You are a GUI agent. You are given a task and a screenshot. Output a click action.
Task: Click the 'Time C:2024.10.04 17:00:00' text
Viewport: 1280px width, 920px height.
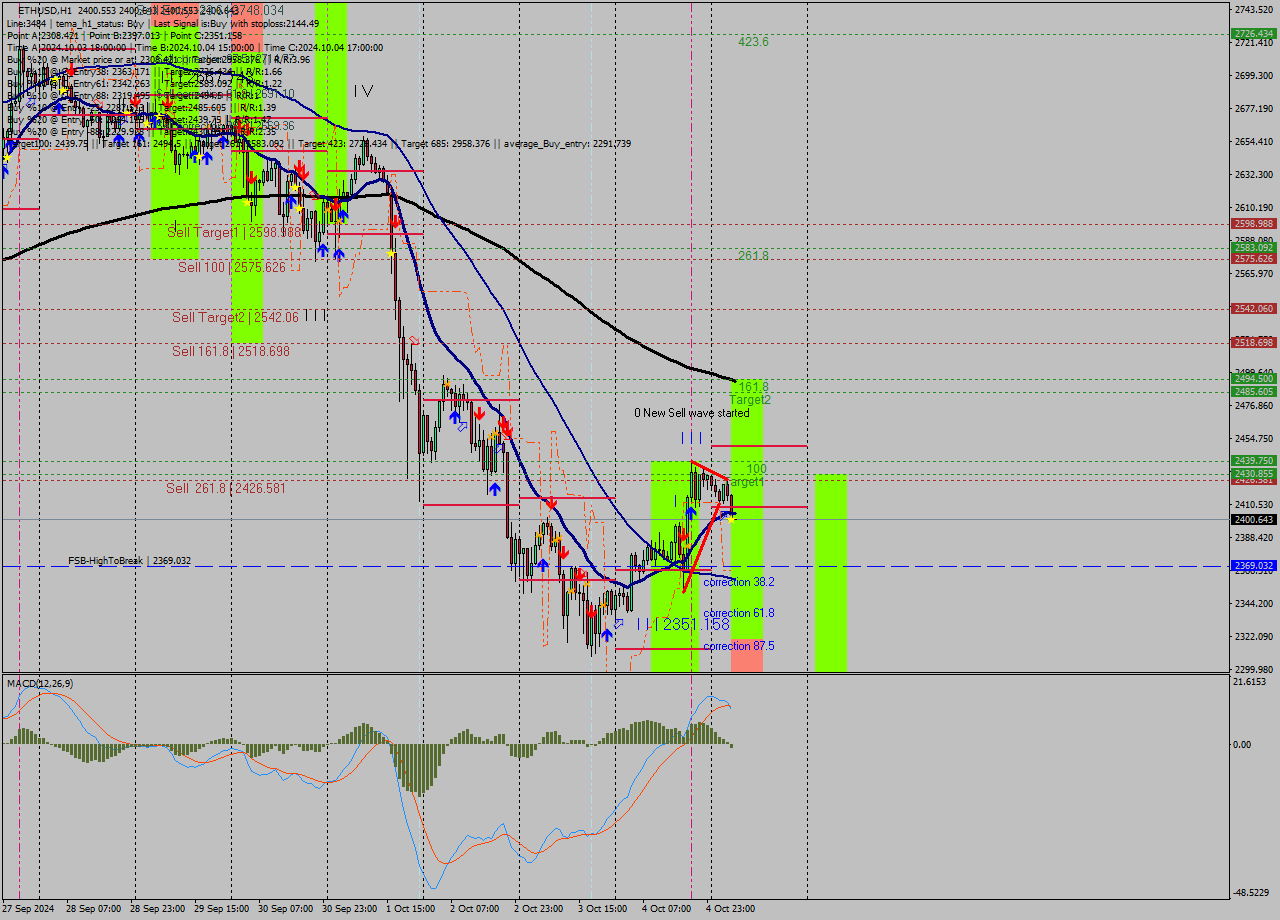tap(322, 47)
